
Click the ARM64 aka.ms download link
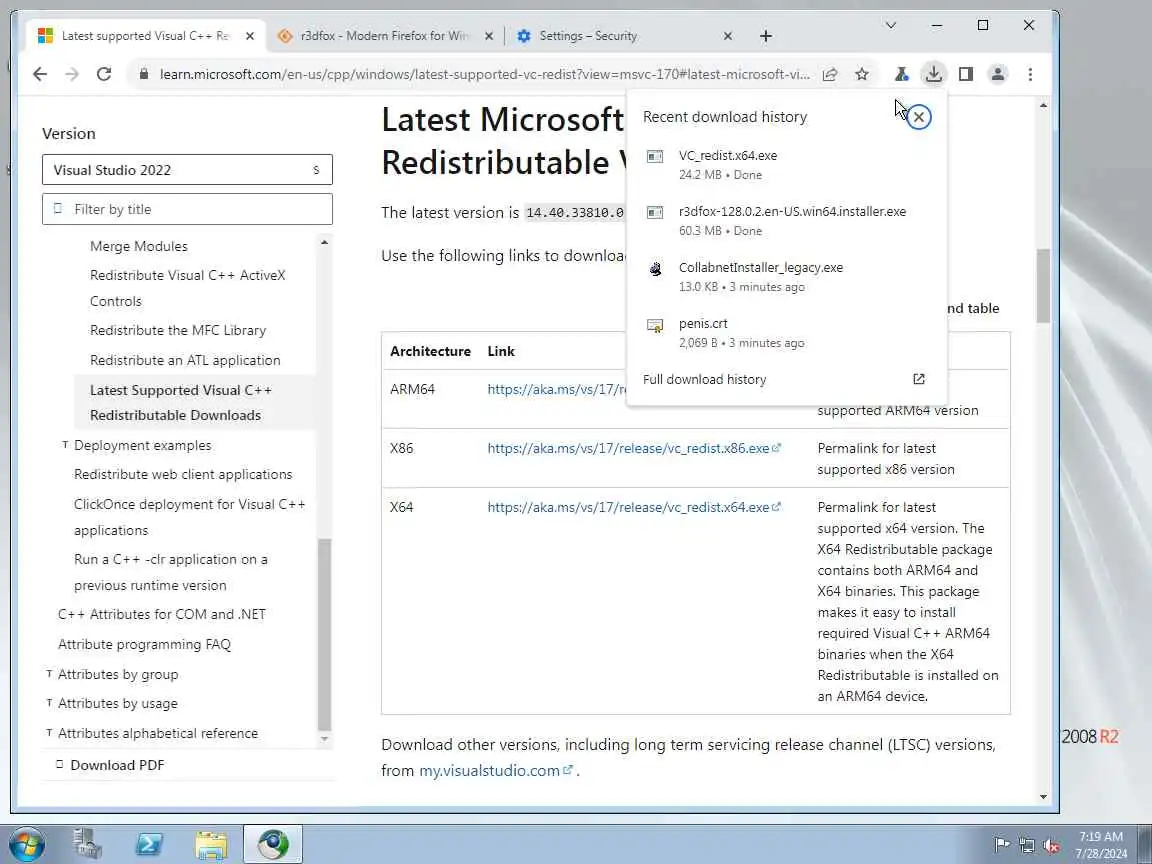tap(556, 389)
